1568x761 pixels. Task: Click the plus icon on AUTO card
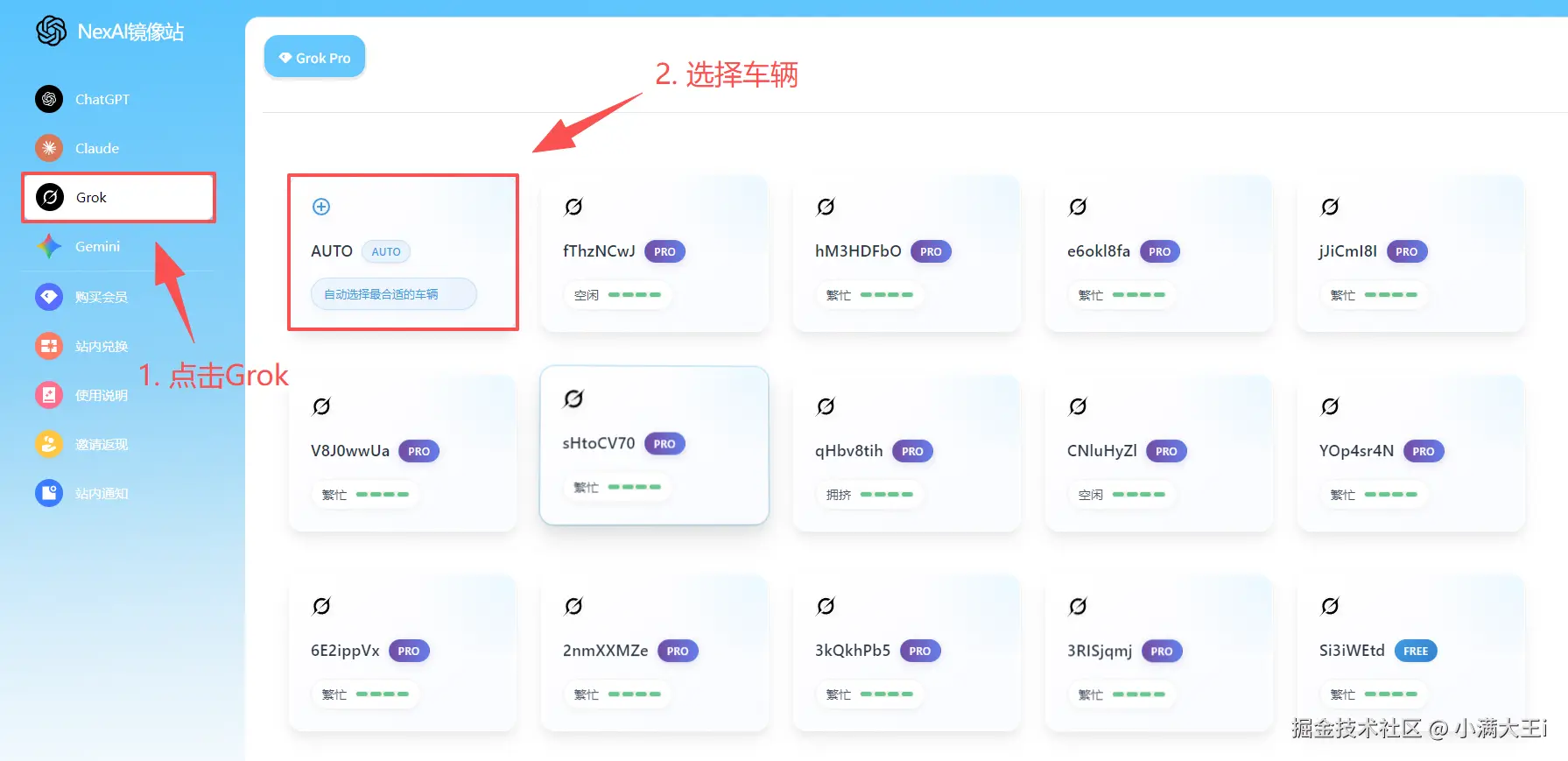321,207
